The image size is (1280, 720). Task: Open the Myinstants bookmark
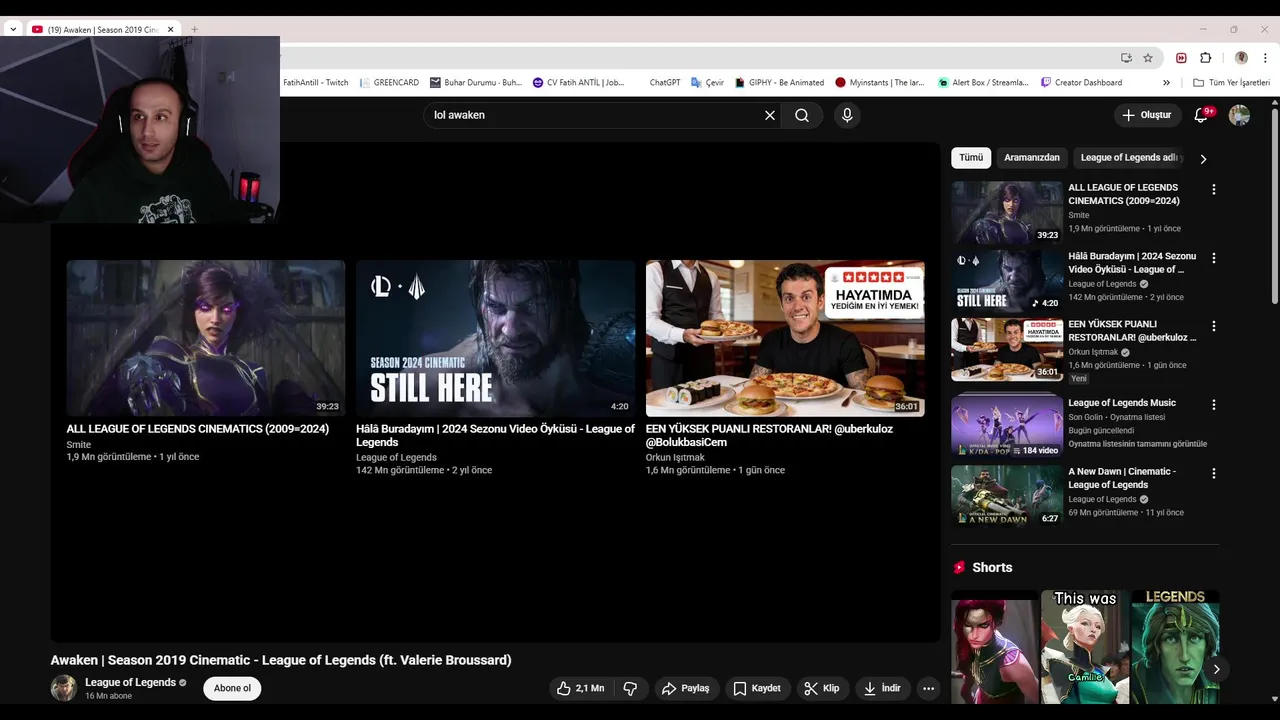[x=880, y=83]
